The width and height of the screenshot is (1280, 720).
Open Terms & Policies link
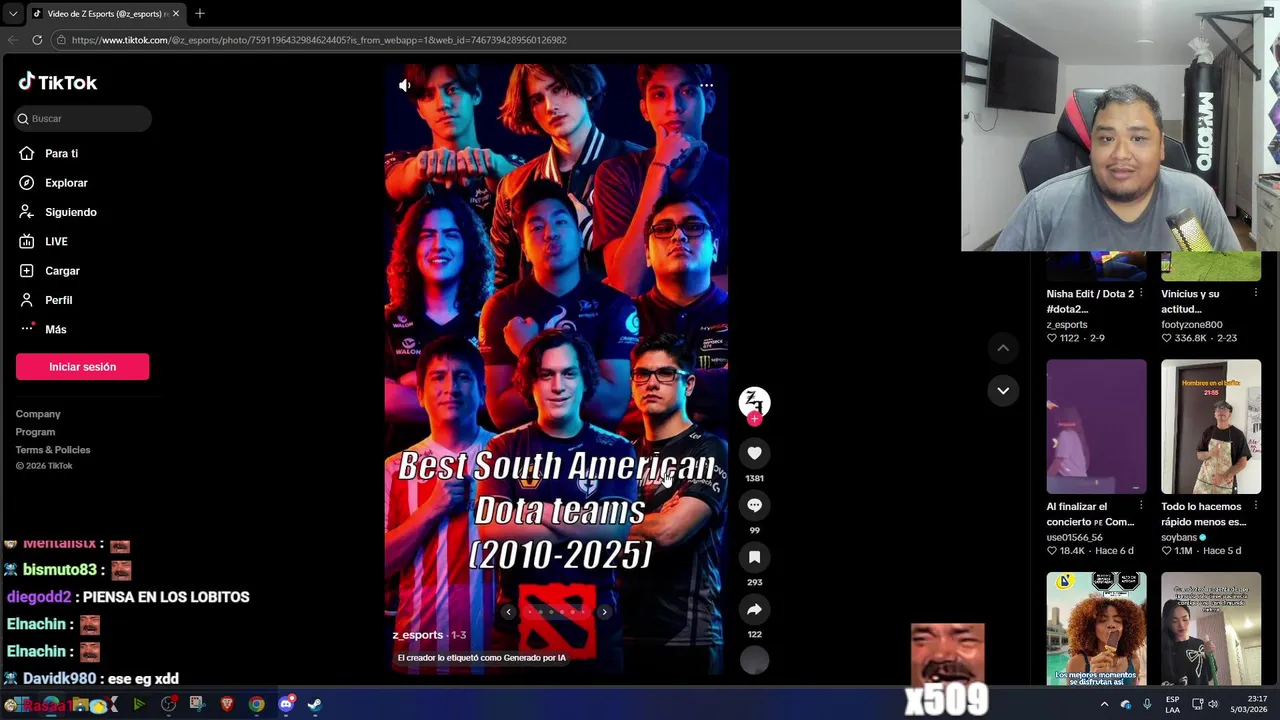click(x=53, y=450)
